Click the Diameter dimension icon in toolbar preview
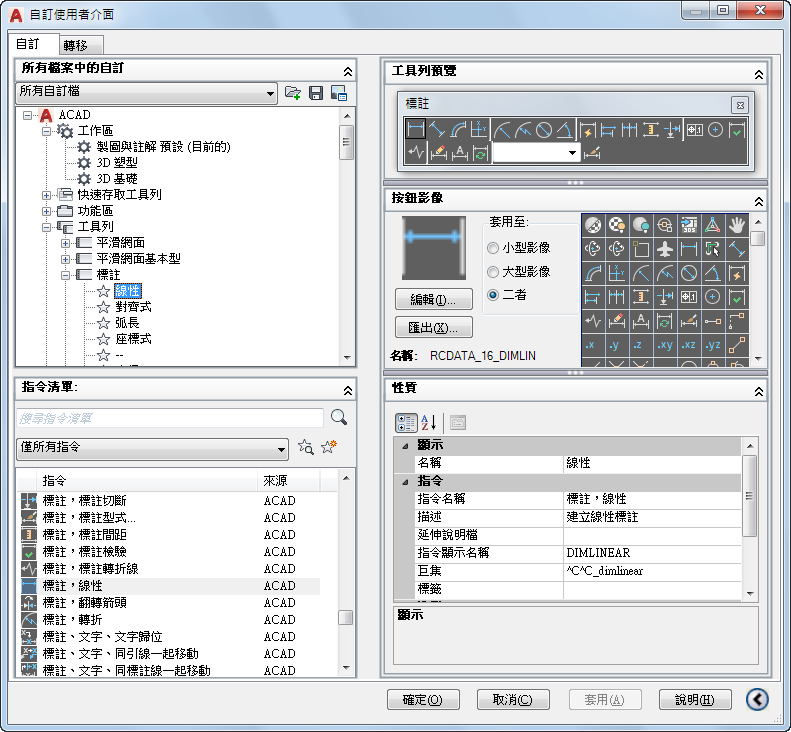The image size is (791, 732). point(544,130)
